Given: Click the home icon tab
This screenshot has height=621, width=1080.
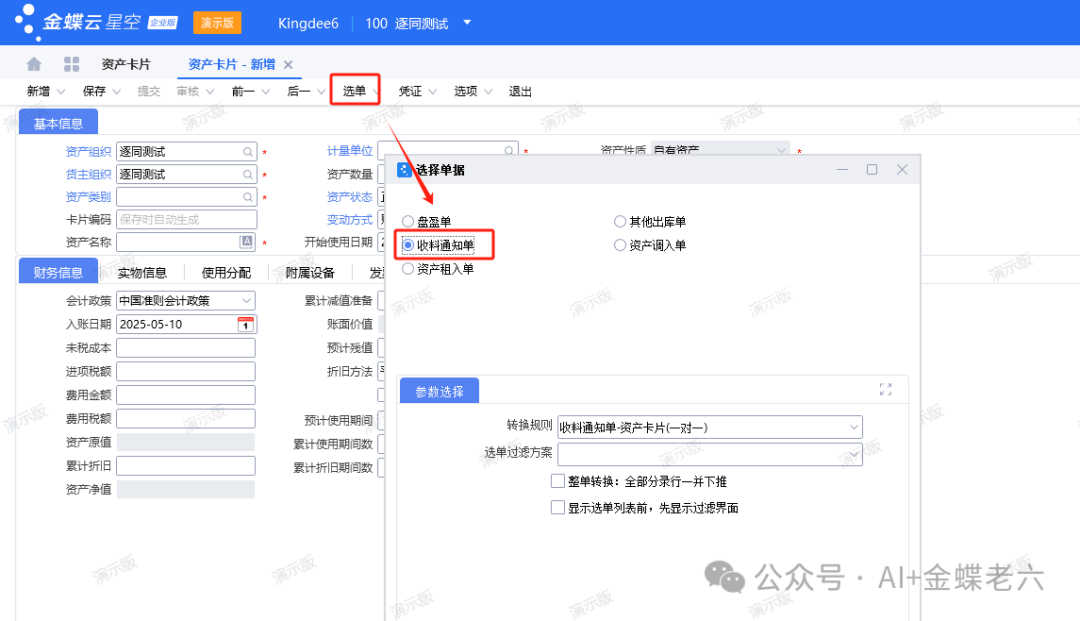Looking at the screenshot, I should 34,64.
